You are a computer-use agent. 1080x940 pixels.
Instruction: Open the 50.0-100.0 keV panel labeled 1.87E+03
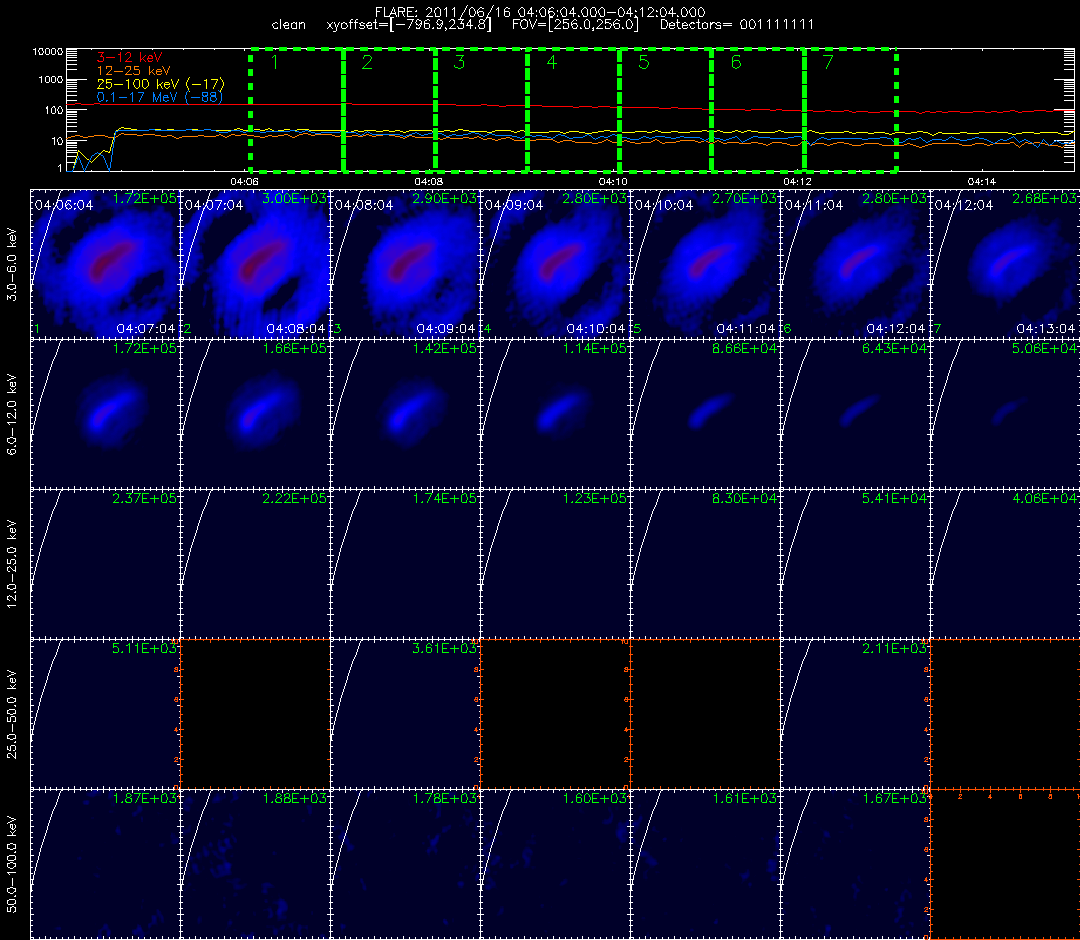[x=105, y=864]
